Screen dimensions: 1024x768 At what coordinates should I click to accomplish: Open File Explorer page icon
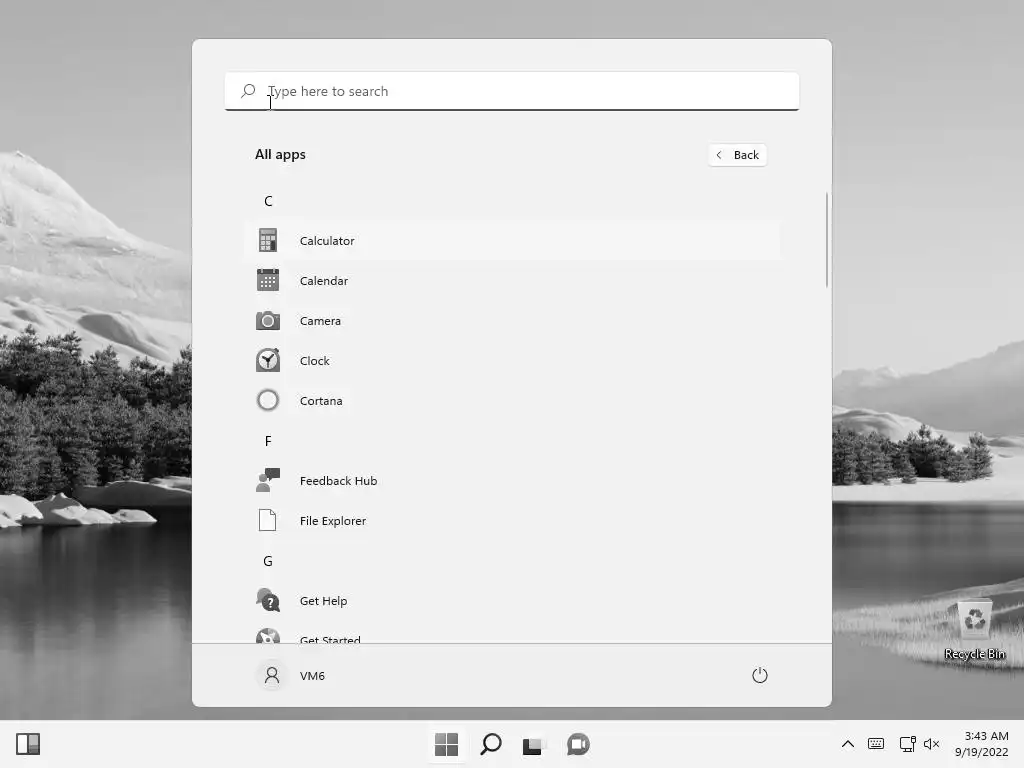(268, 520)
